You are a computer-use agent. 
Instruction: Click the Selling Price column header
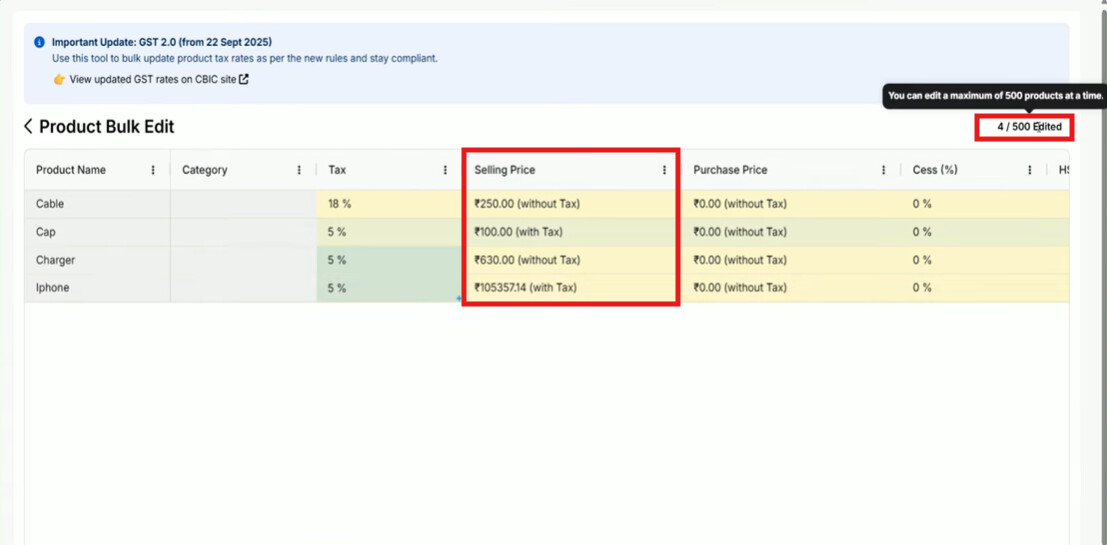pyautogui.click(x=505, y=170)
